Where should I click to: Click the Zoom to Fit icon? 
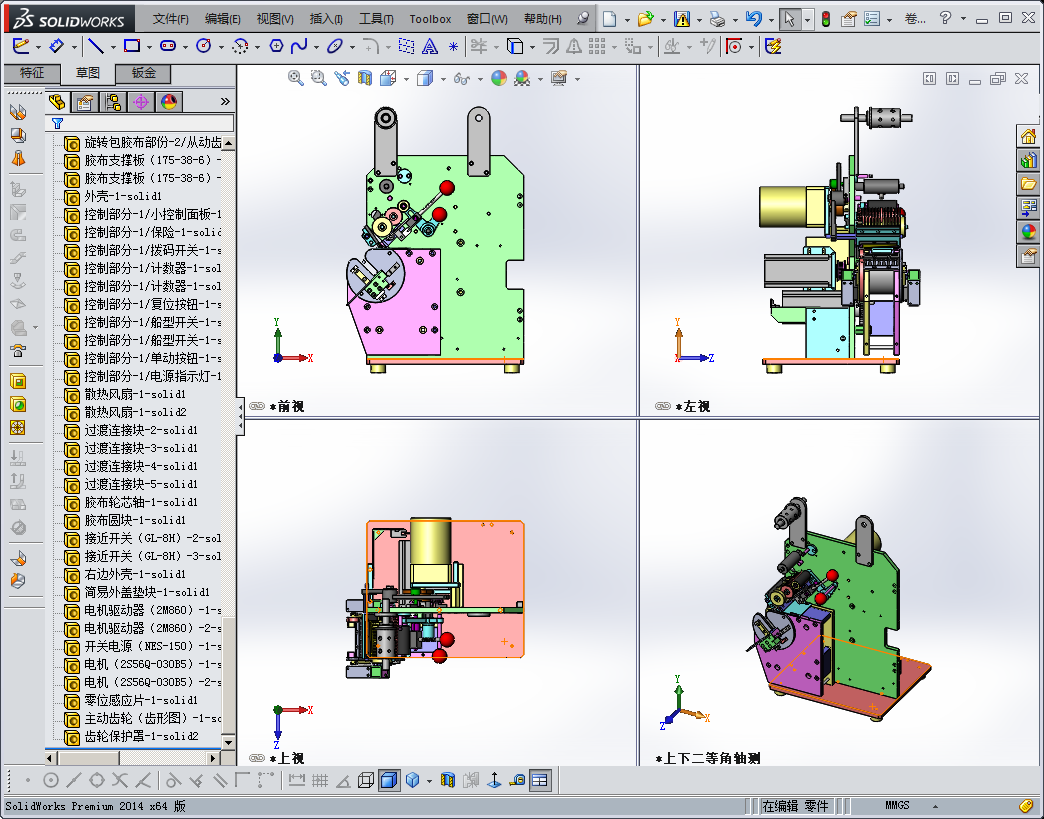point(296,78)
